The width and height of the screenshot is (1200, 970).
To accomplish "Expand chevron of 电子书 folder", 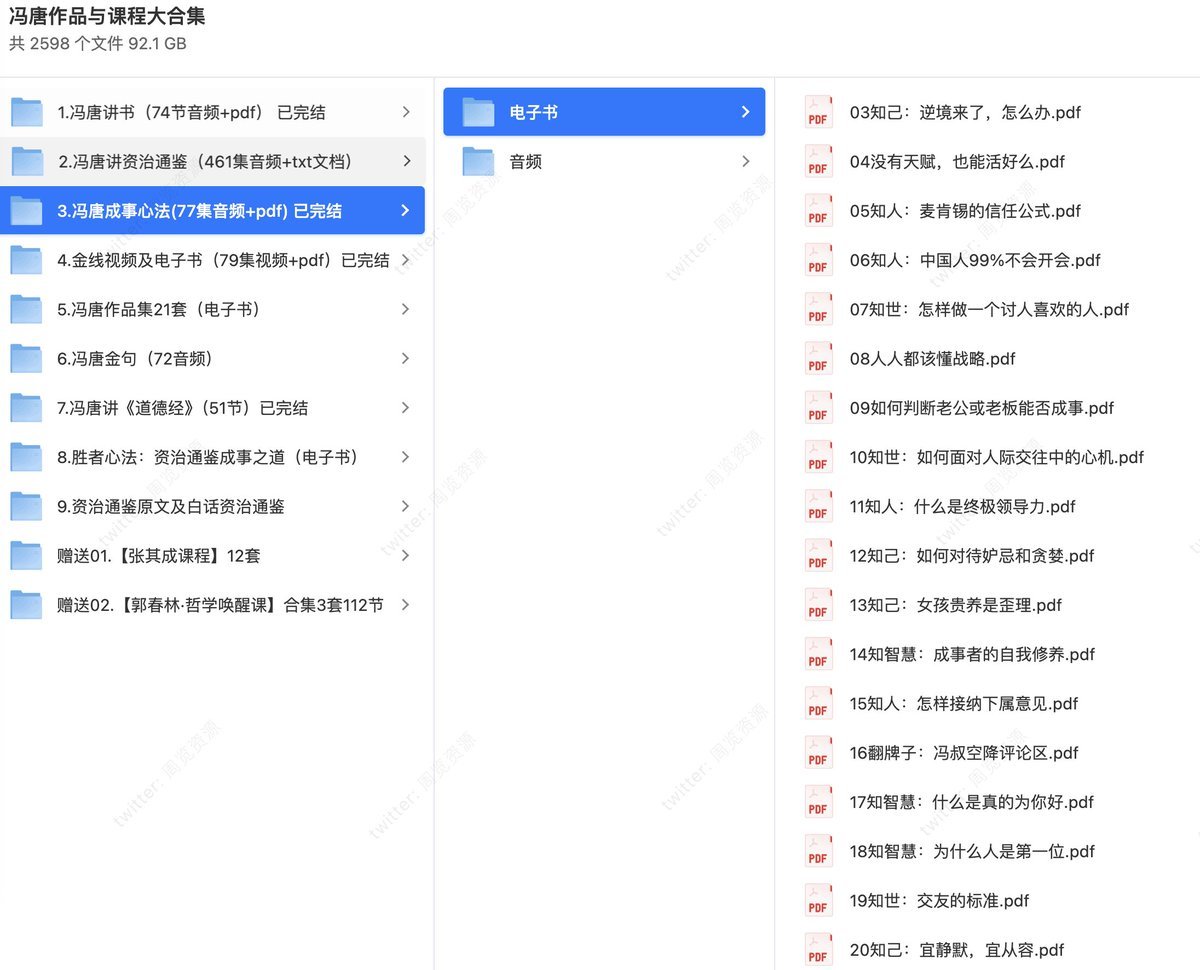I will pos(745,112).
